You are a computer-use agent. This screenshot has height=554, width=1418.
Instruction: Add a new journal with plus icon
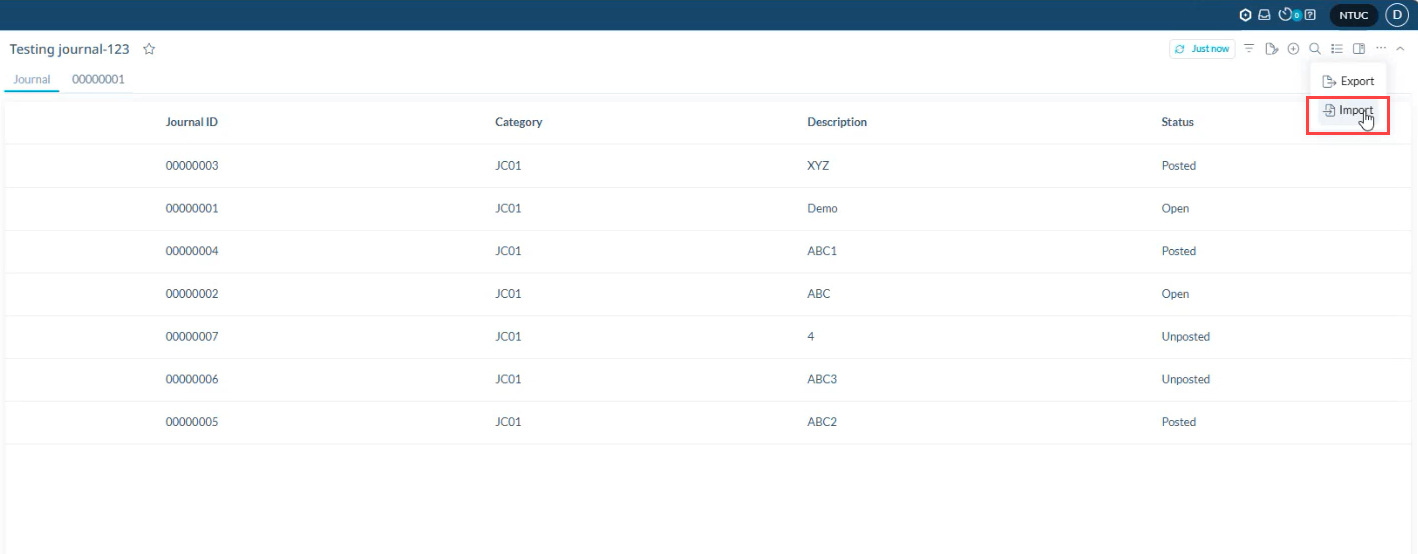(x=1293, y=49)
